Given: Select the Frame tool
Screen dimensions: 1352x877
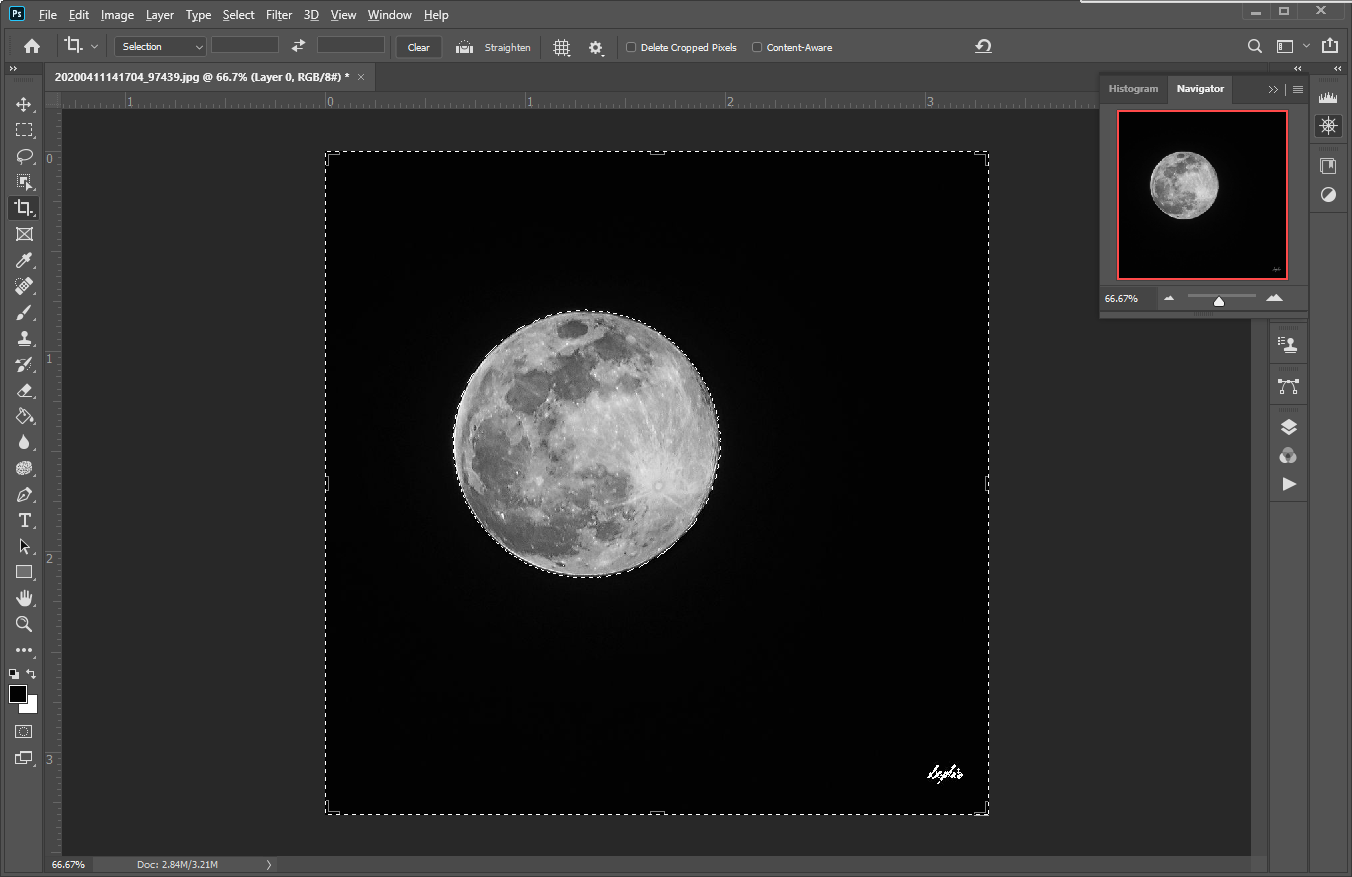Looking at the screenshot, I should click(24, 234).
